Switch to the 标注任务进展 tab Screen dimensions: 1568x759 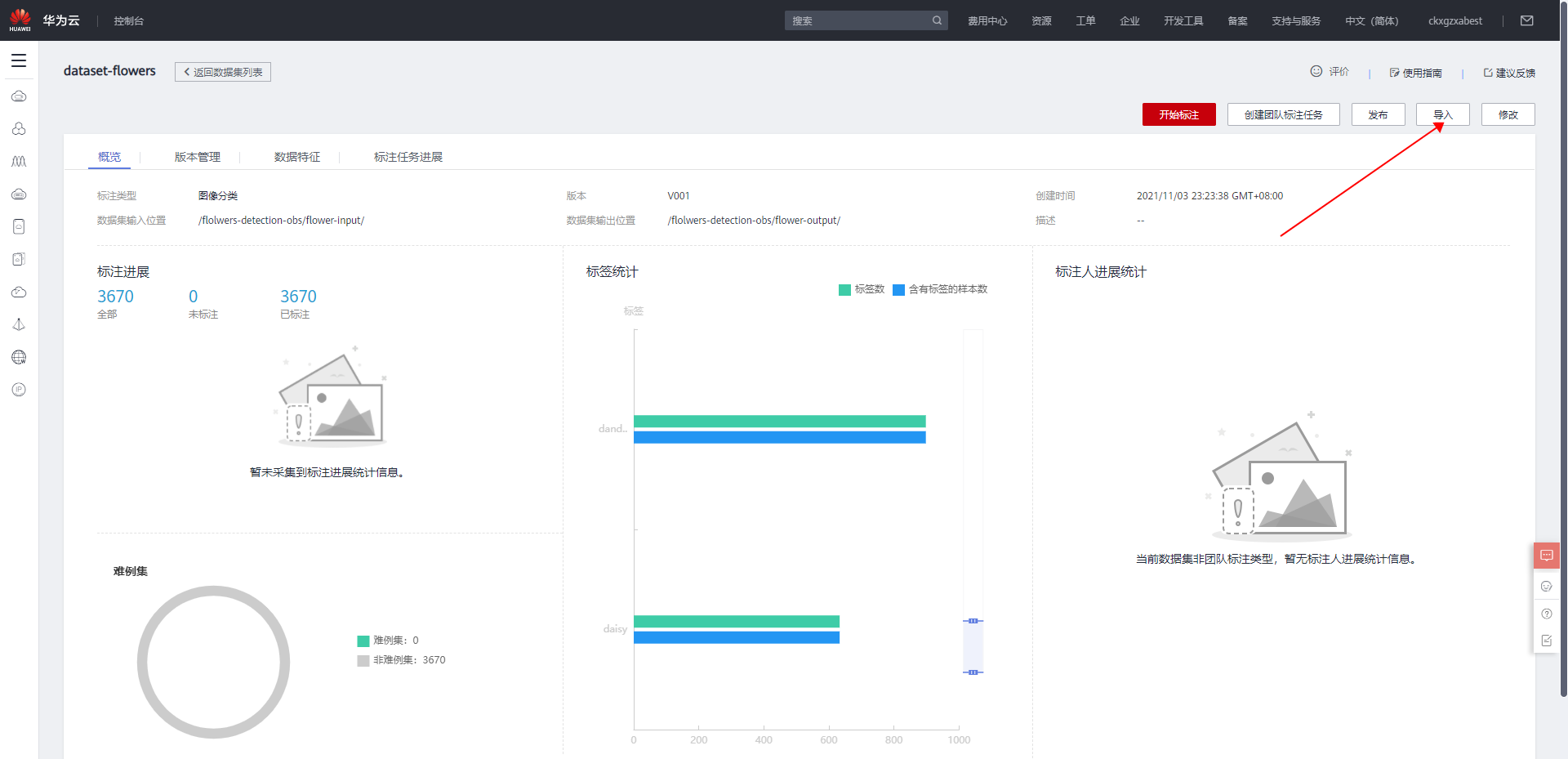(x=408, y=157)
